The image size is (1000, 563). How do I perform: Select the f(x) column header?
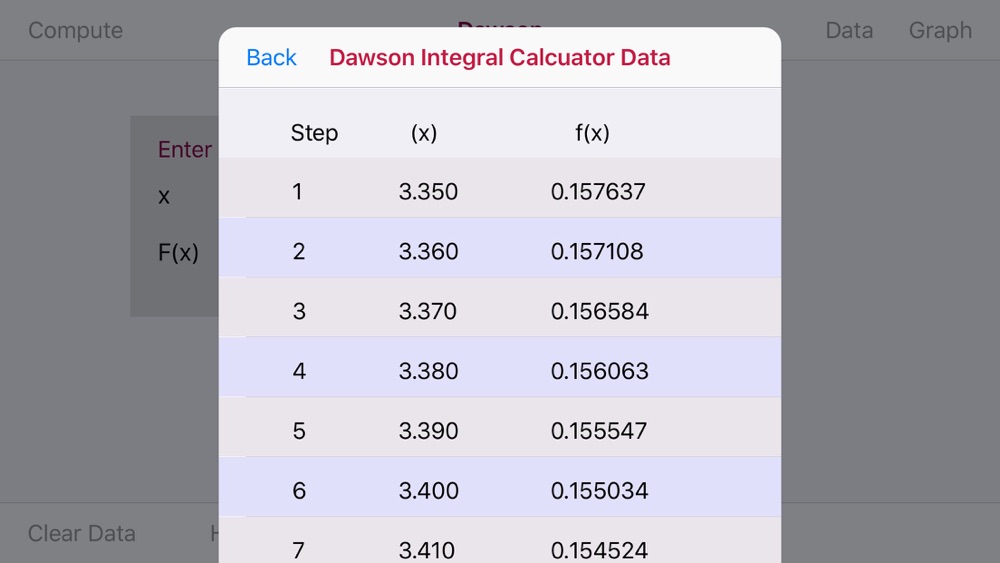(592, 133)
